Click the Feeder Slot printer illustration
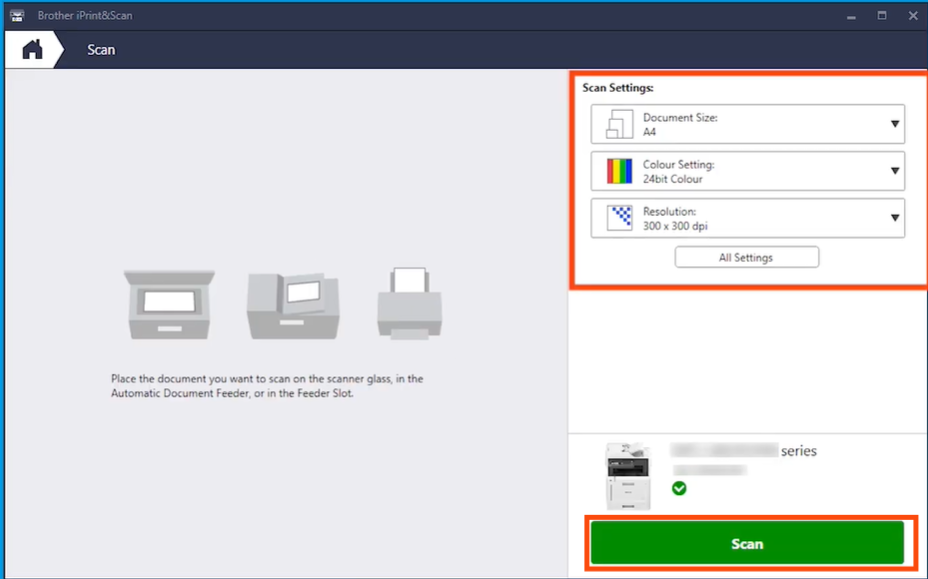Viewport: 928px width, 579px height. click(410, 303)
